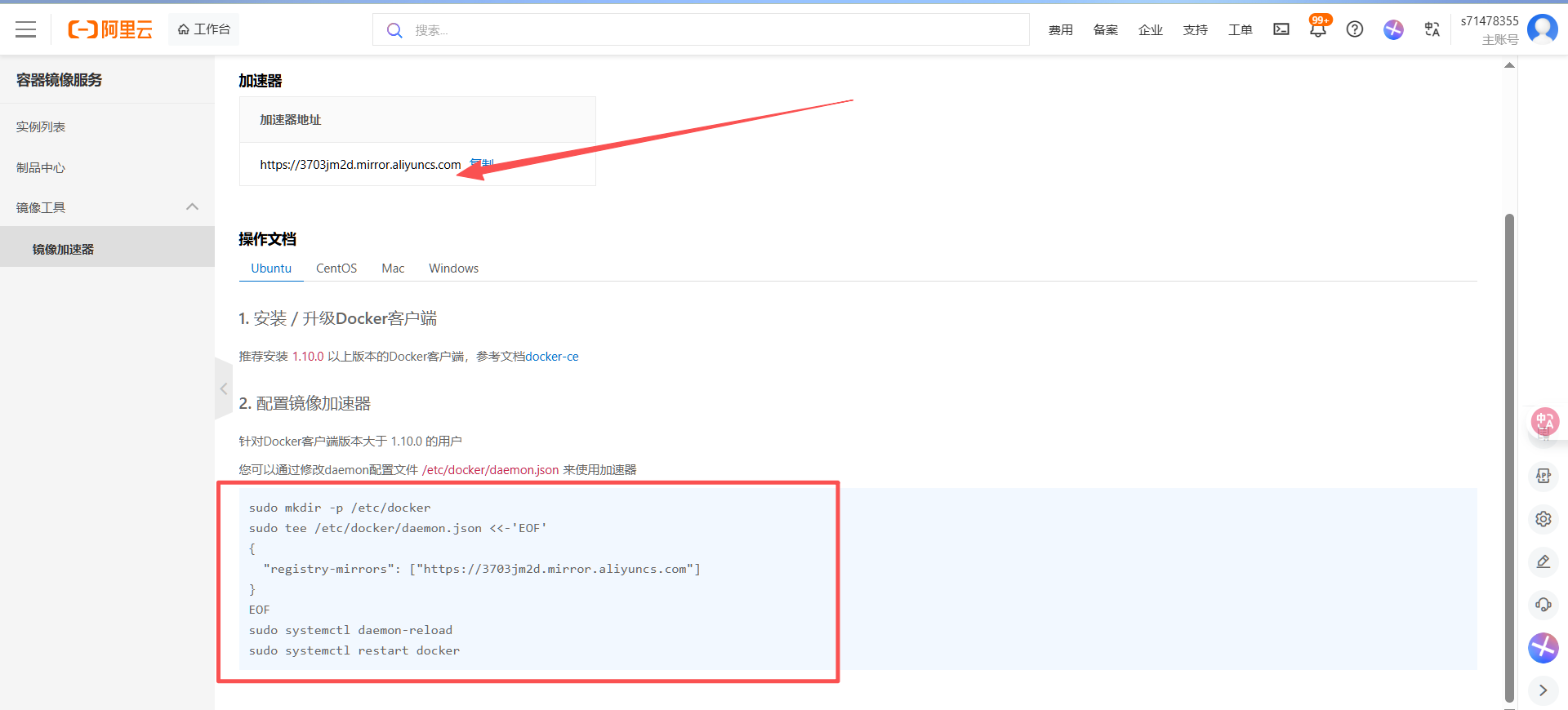
Task: Open the docker-ce documentation link
Action: coord(552,357)
